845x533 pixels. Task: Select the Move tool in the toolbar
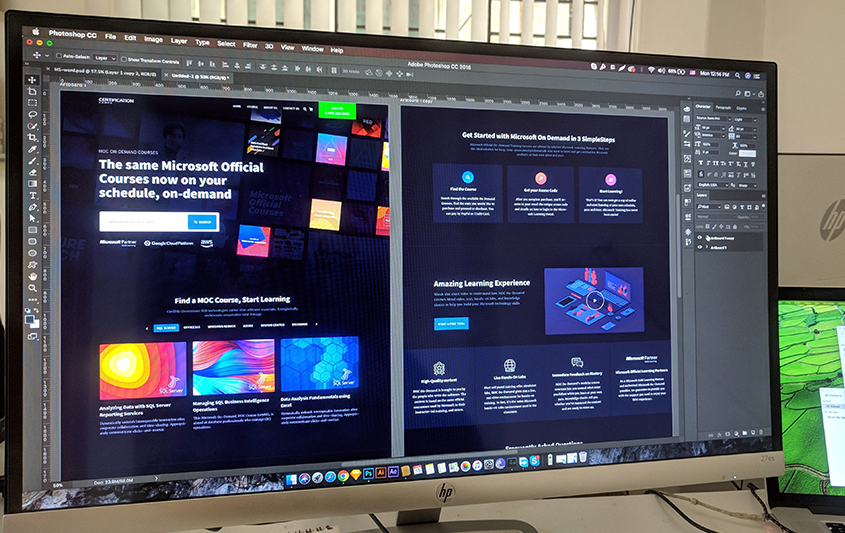pos(32,80)
